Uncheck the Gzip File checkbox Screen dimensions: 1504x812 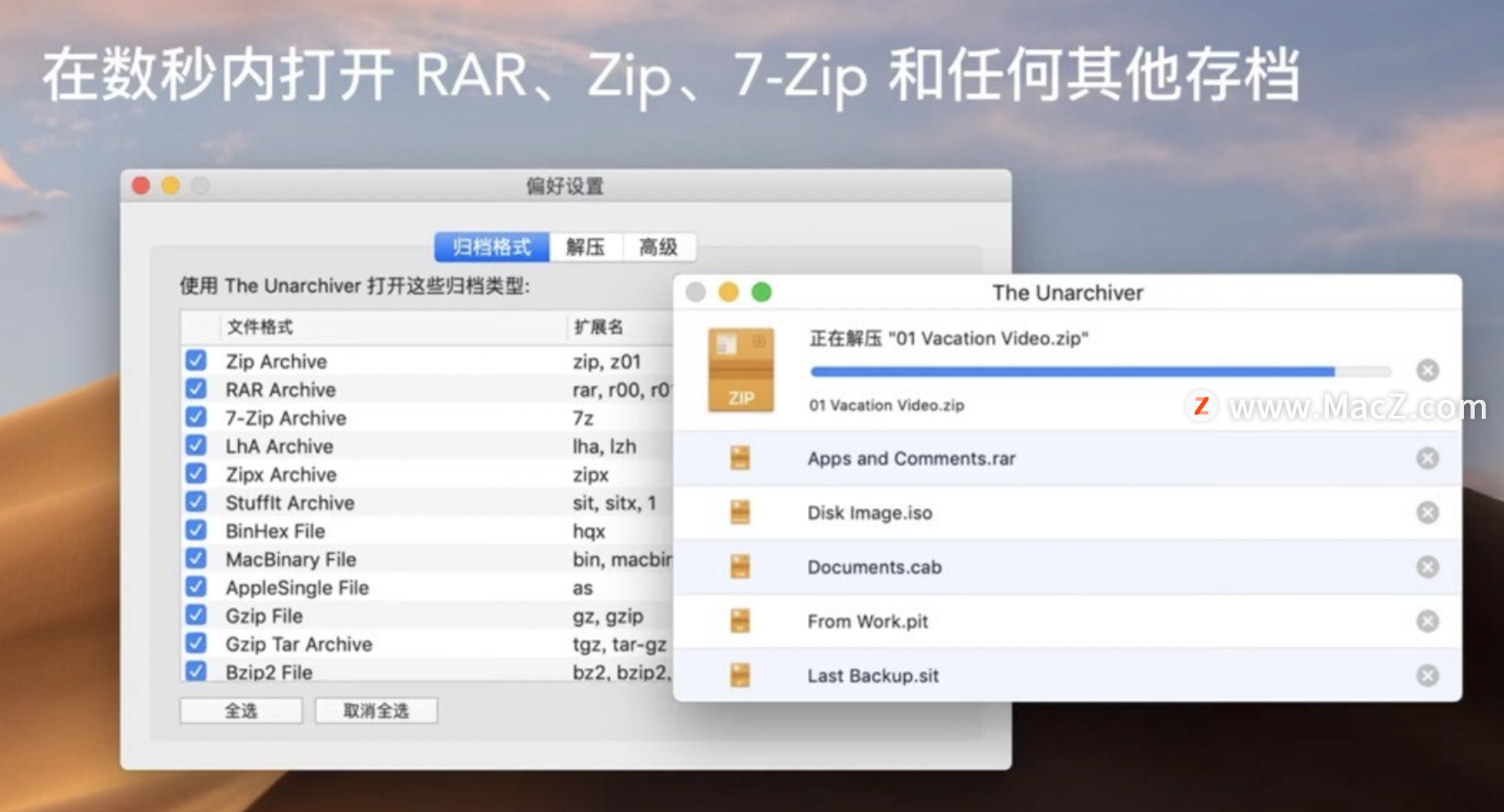point(196,615)
